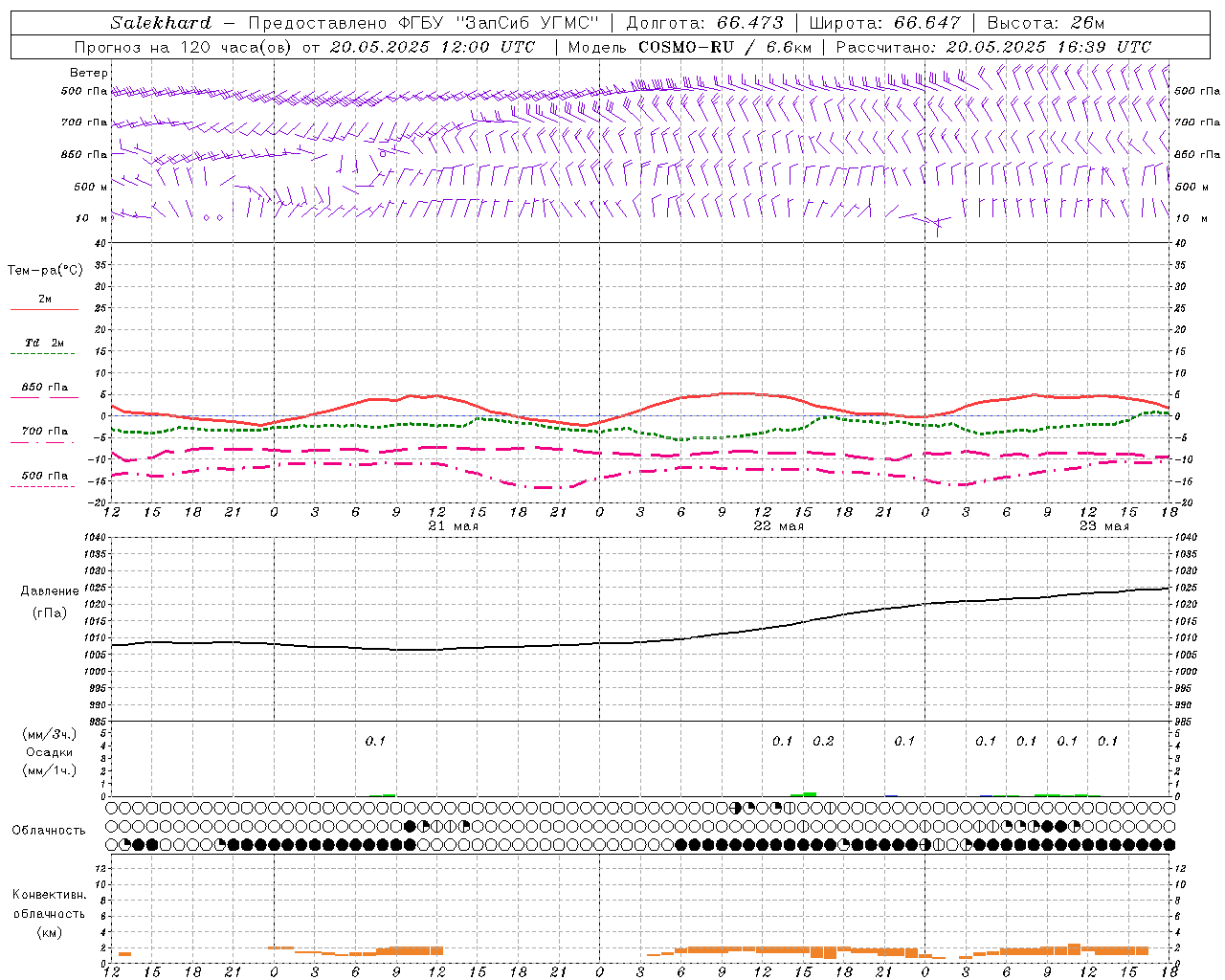This screenshot has height=980, width=1225.
Task: Click the 23 мая date label
Action: tap(1104, 526)
